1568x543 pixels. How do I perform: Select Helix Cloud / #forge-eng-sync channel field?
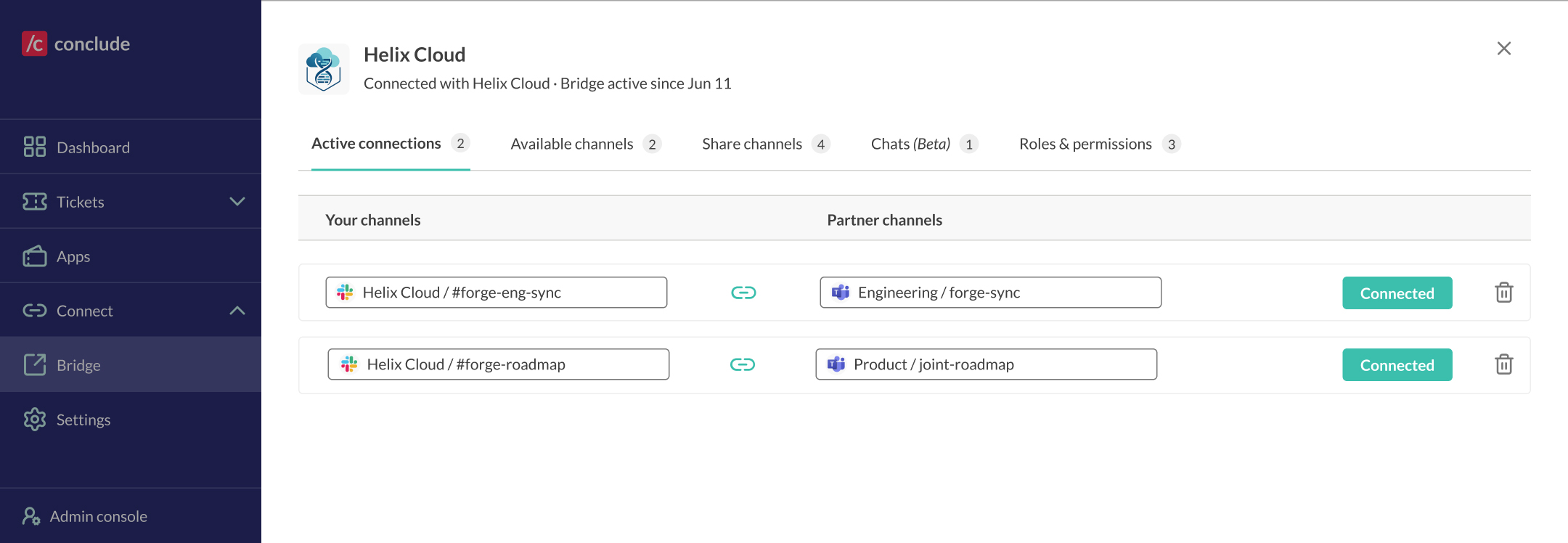coord(497,292)
